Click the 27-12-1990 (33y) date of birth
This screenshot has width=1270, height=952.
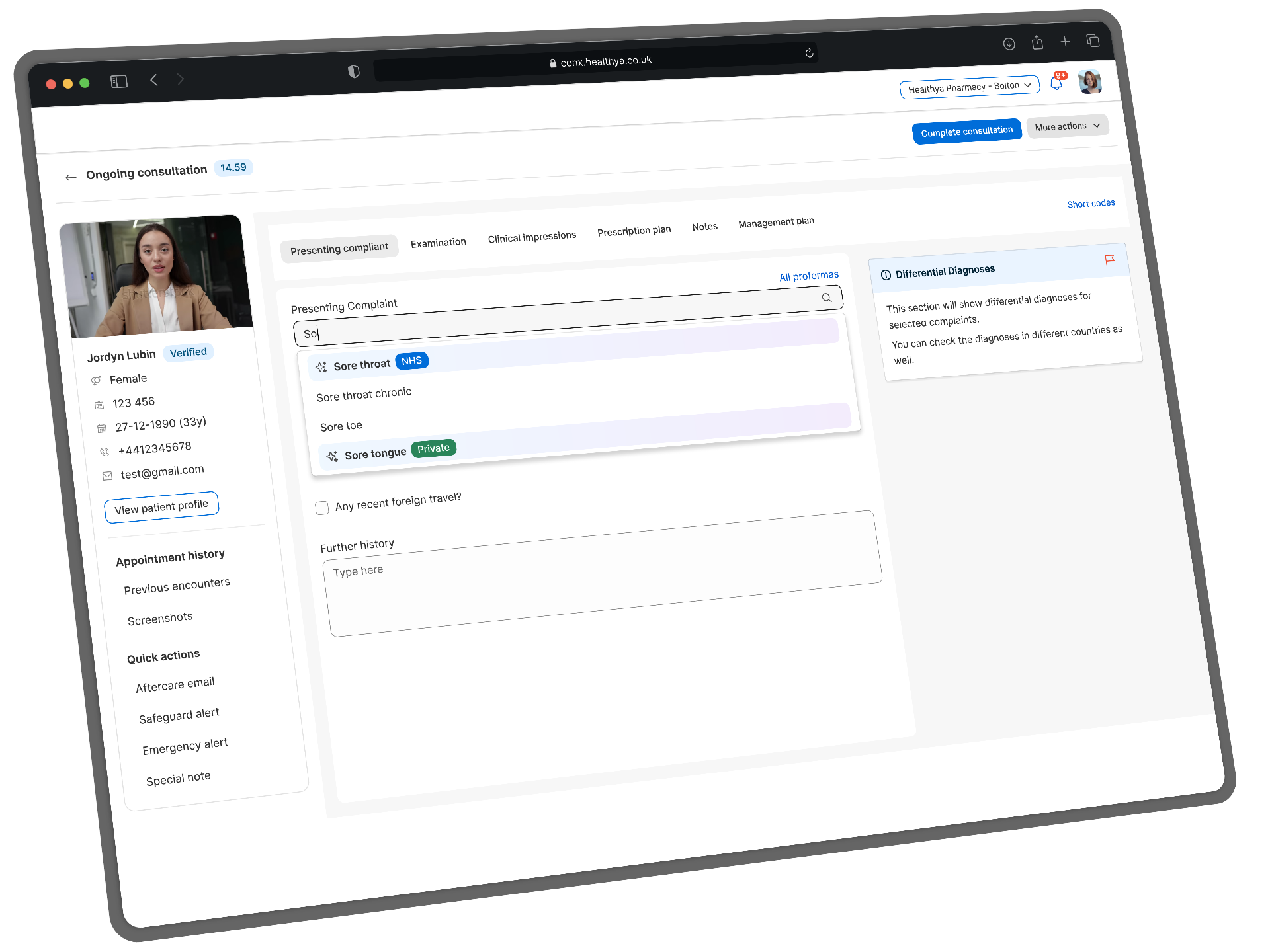[161, 424]
